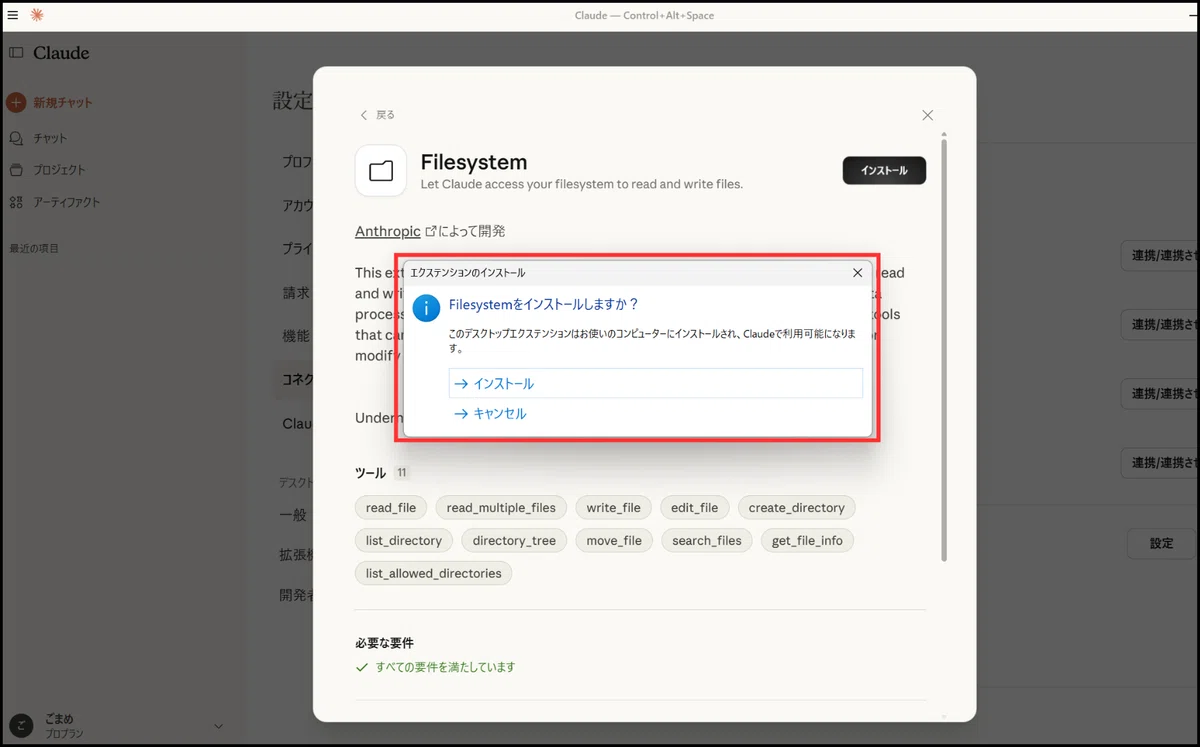
Task: Confirm インストール in the install dialog
Action: pos(656,383)
